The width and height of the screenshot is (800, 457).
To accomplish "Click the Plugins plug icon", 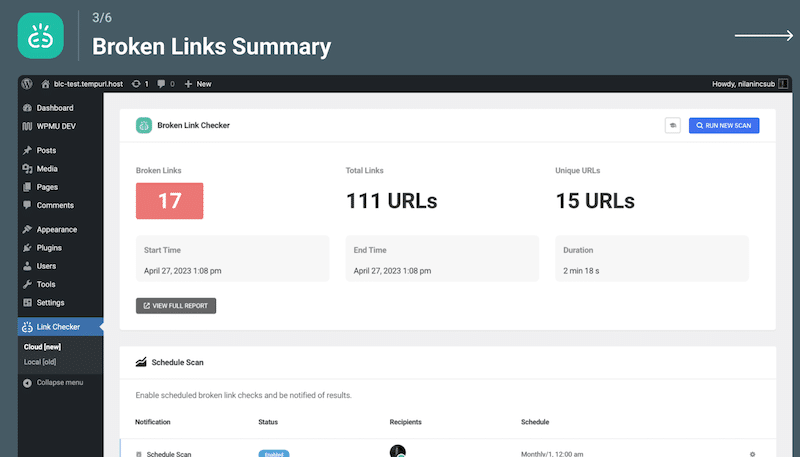I will coord(28,248).
